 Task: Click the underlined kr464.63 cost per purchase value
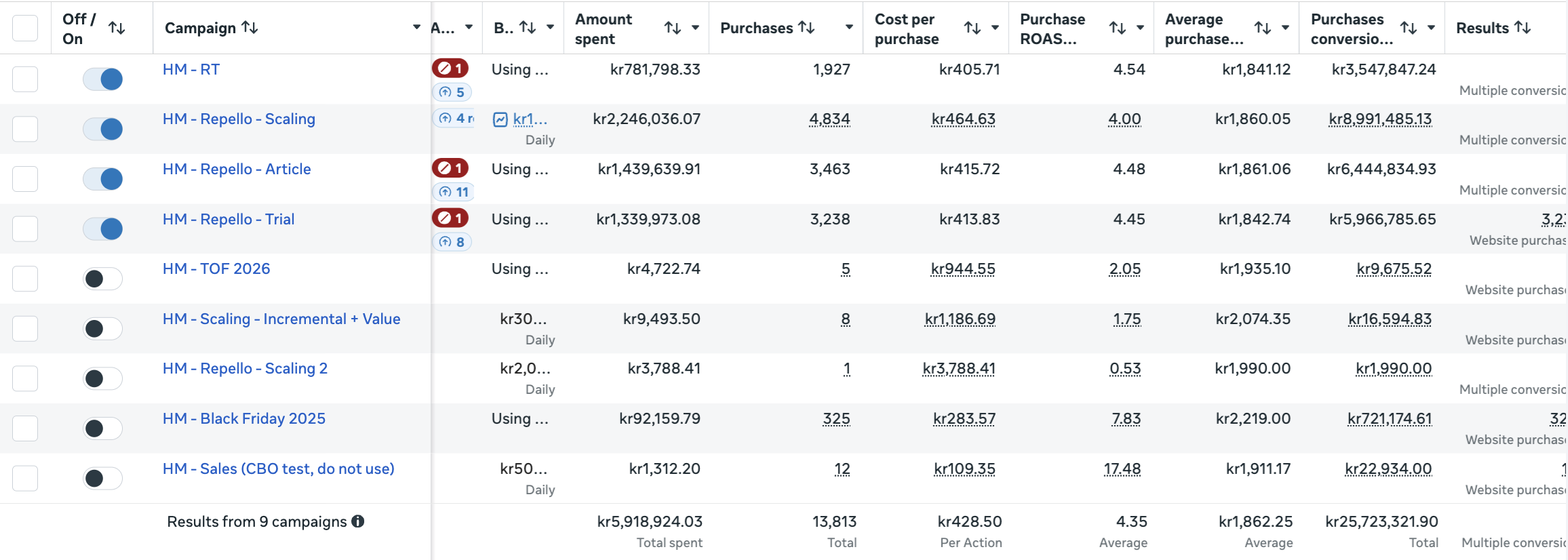coord(964,119)
